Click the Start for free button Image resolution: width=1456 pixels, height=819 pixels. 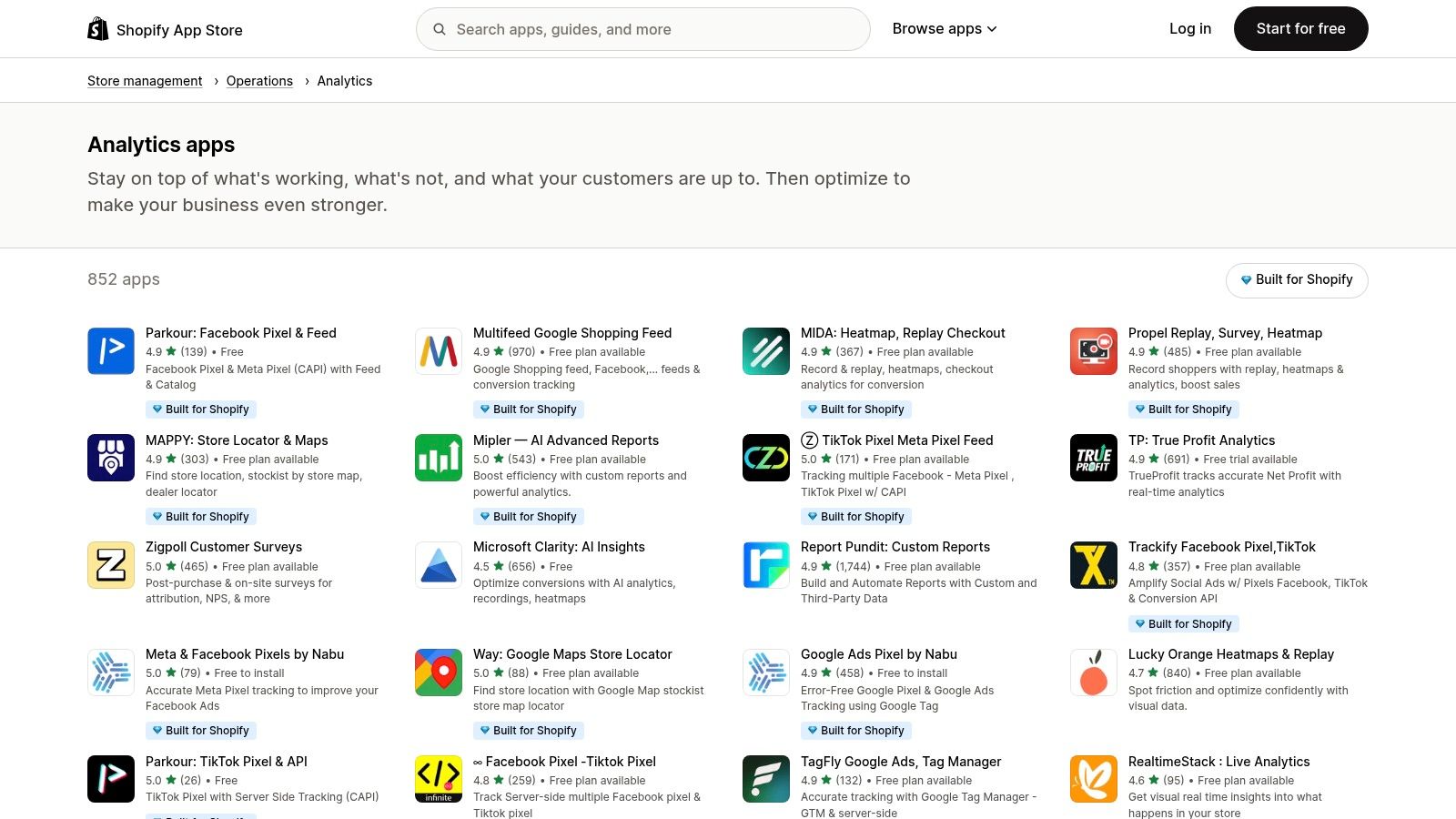(x=1300, y=28)
